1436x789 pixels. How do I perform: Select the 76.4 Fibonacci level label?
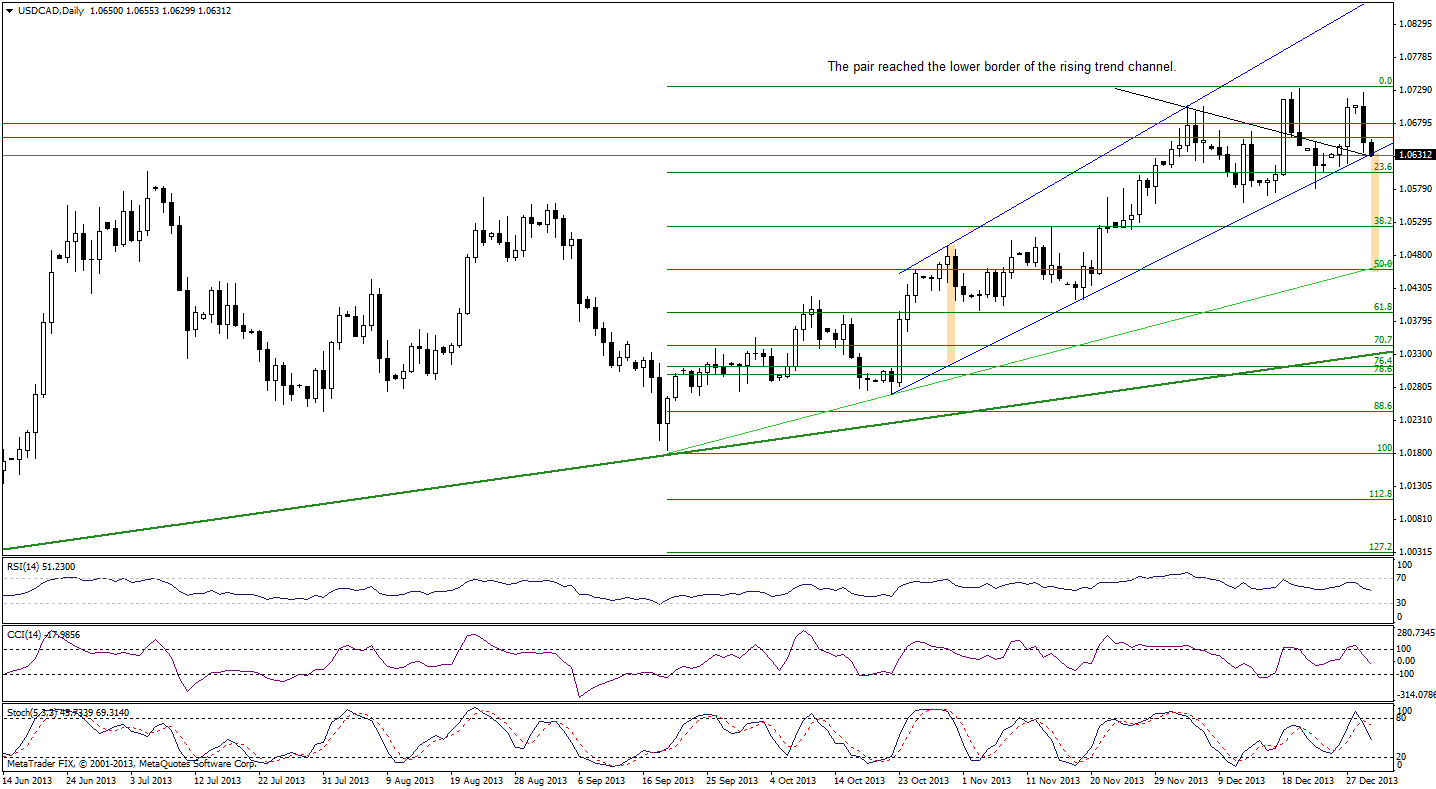[x=1383, y=360]
